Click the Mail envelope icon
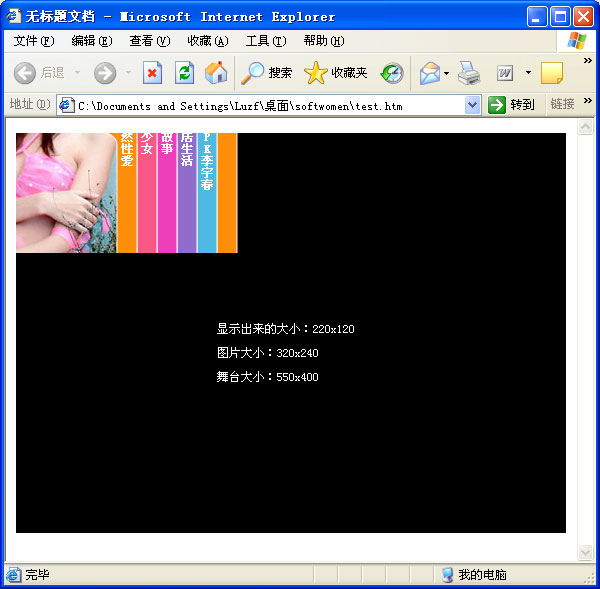600x589 pixels. click(430, 73)
